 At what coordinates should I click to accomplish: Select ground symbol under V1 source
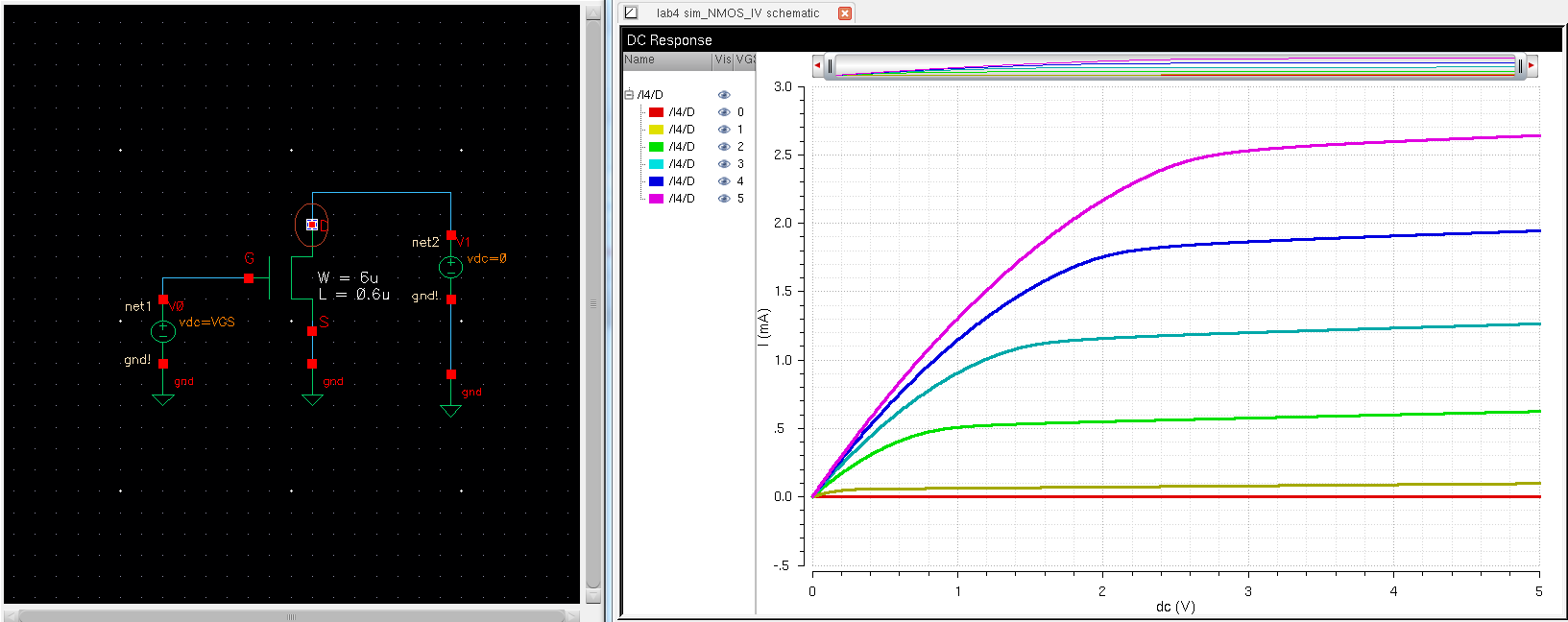tap(450, 409)
